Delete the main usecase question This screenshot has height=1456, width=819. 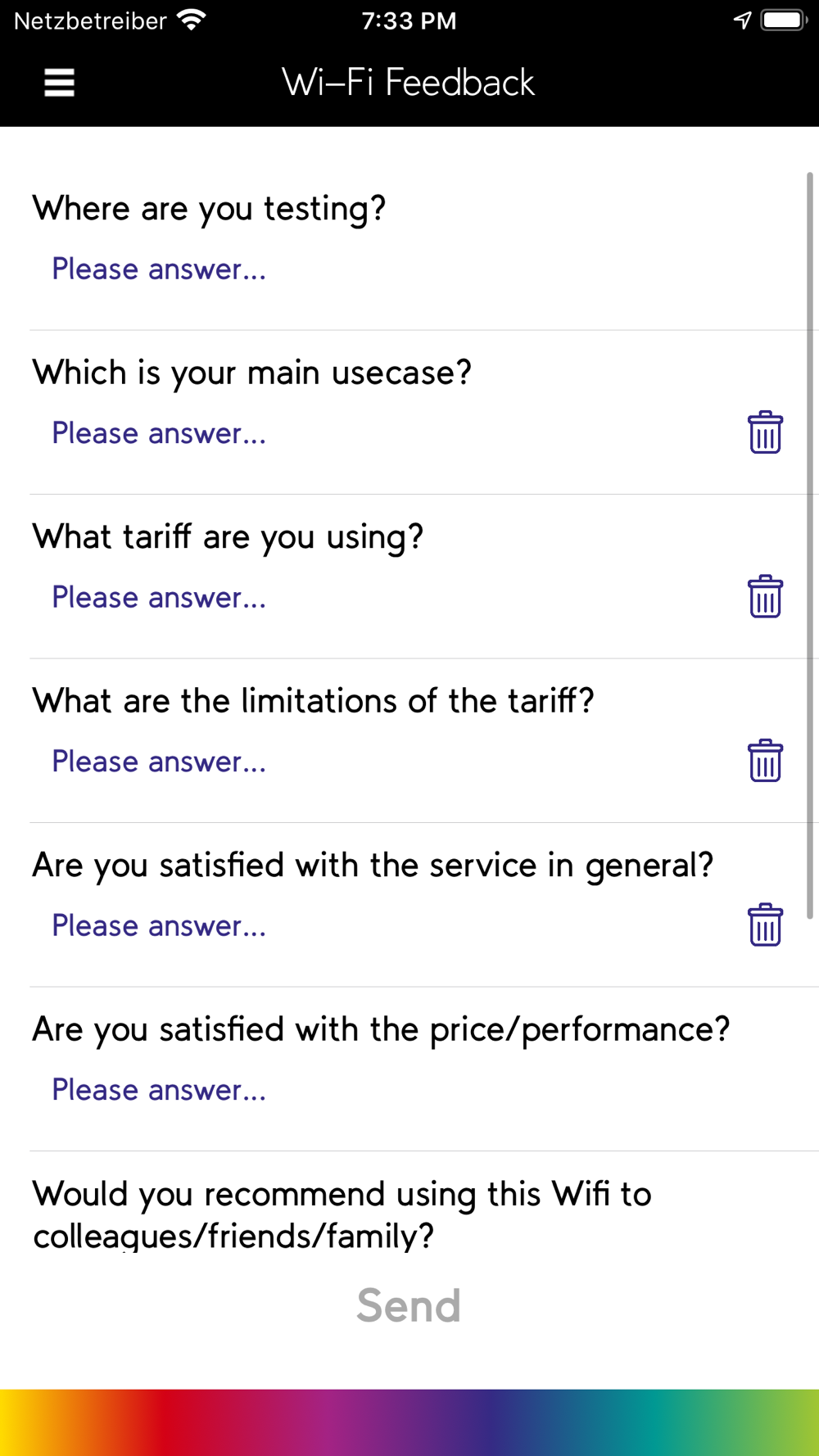point(765,432)
